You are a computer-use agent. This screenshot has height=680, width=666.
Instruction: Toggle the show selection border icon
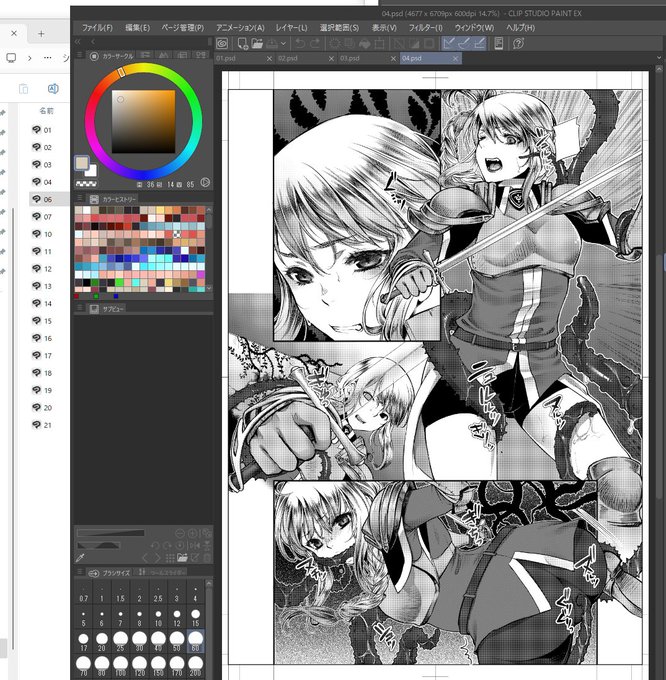[429, 43]
